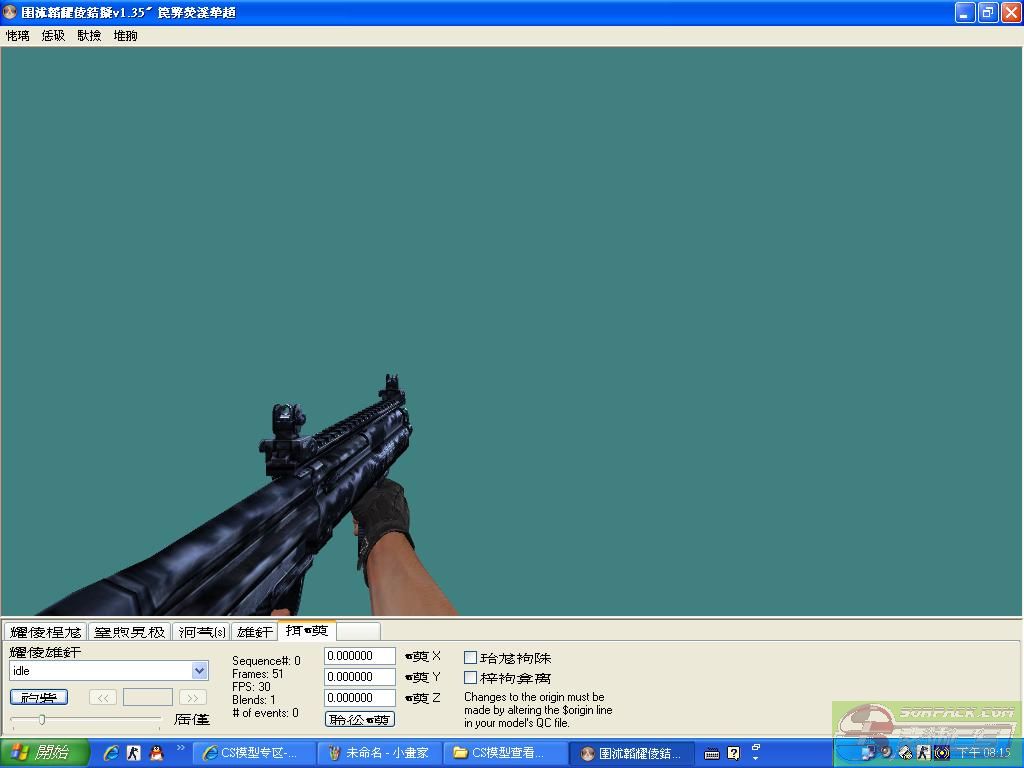Click the model viewer title bar icon
This screenshot has height=768, width=1024.
click(x=11, y=13)
